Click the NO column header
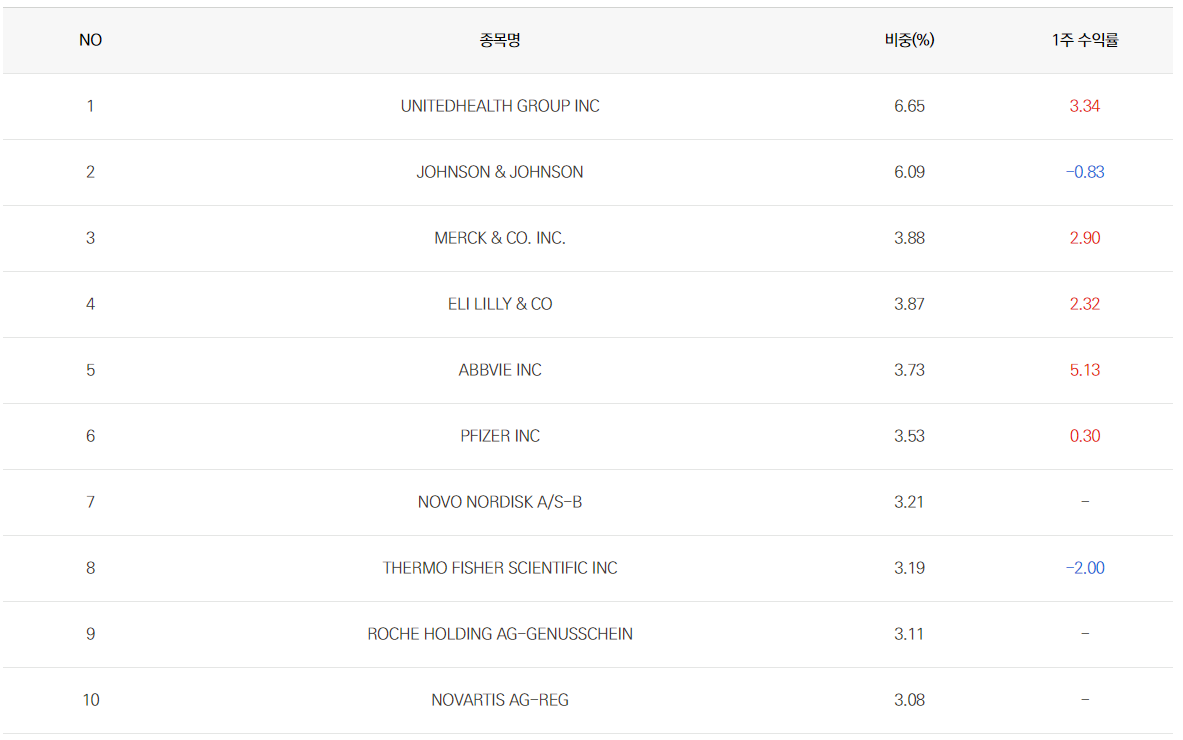This screenshot has width=1183, height=740. point(91,40)
